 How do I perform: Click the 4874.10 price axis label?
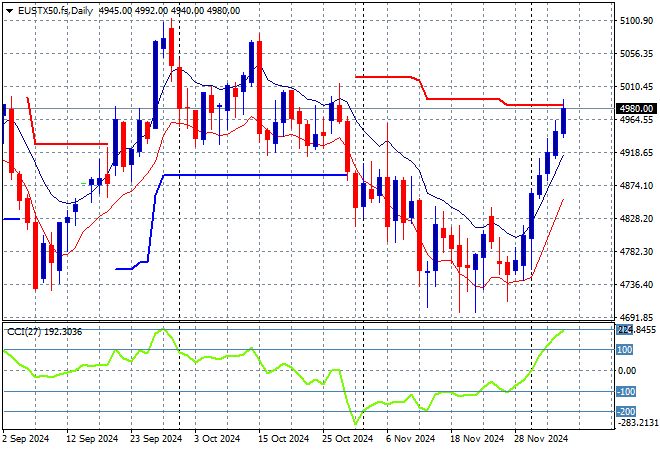pos(636,186)
